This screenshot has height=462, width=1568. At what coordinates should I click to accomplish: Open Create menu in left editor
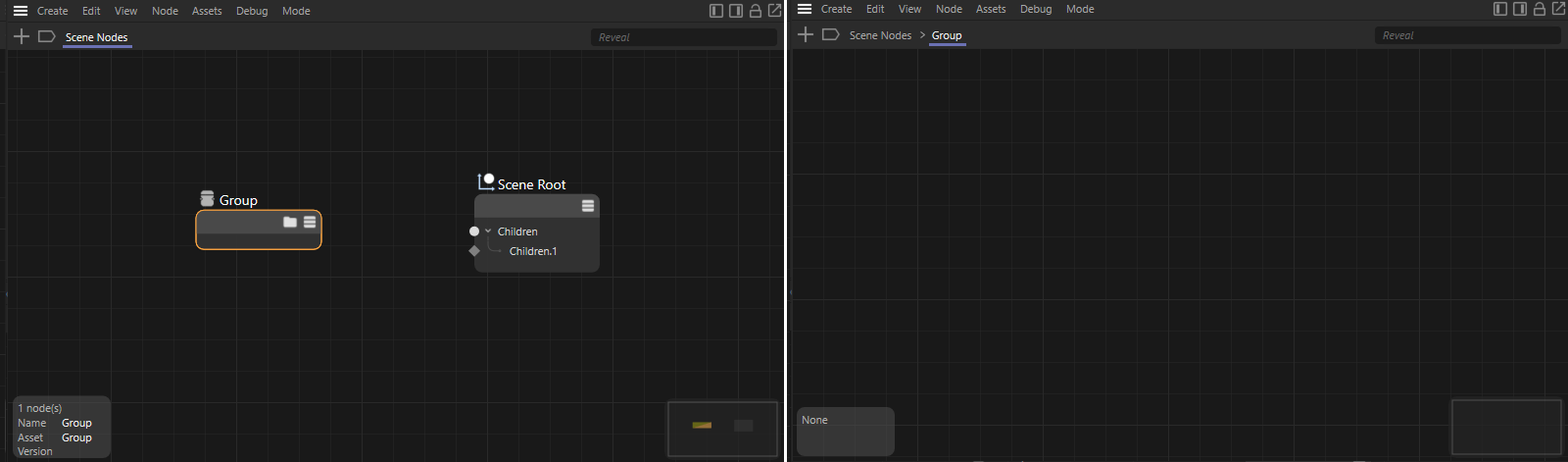52,11
